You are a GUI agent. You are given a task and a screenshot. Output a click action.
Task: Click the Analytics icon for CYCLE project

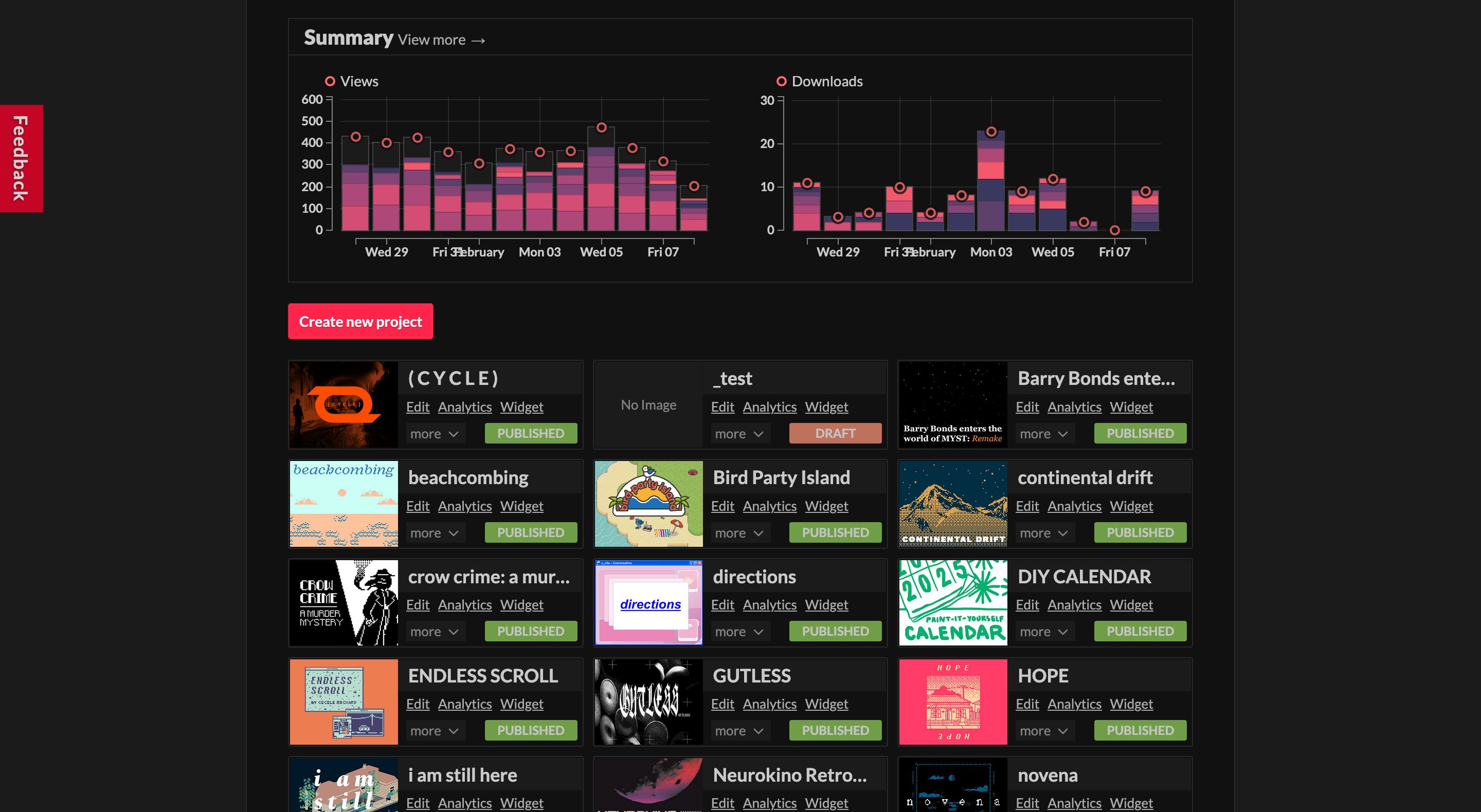point(465,407)
